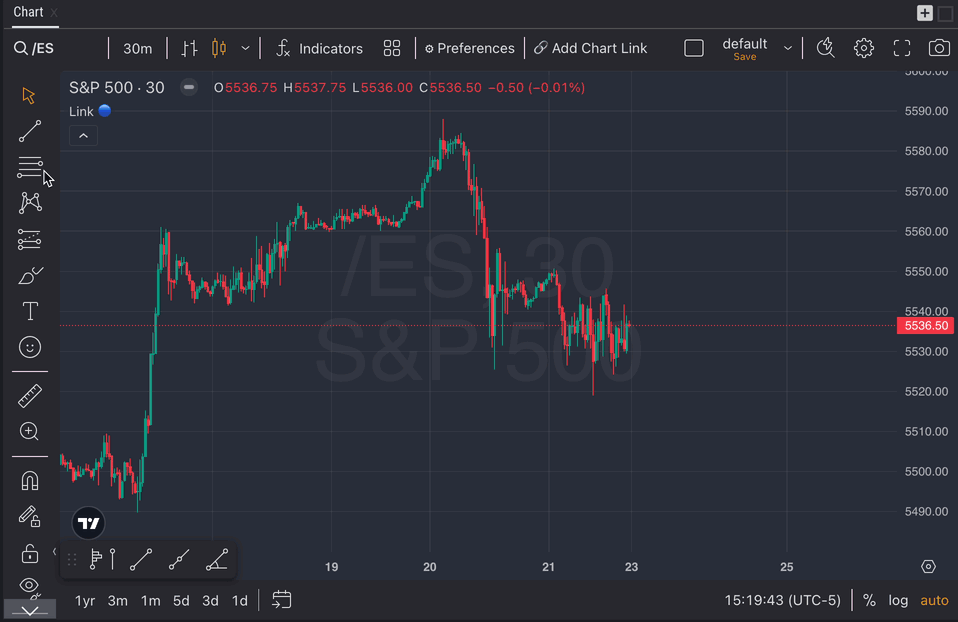Select the trend line drawing tool
Viewport: 958px width, 622px height.
click(x=30, y=131)
